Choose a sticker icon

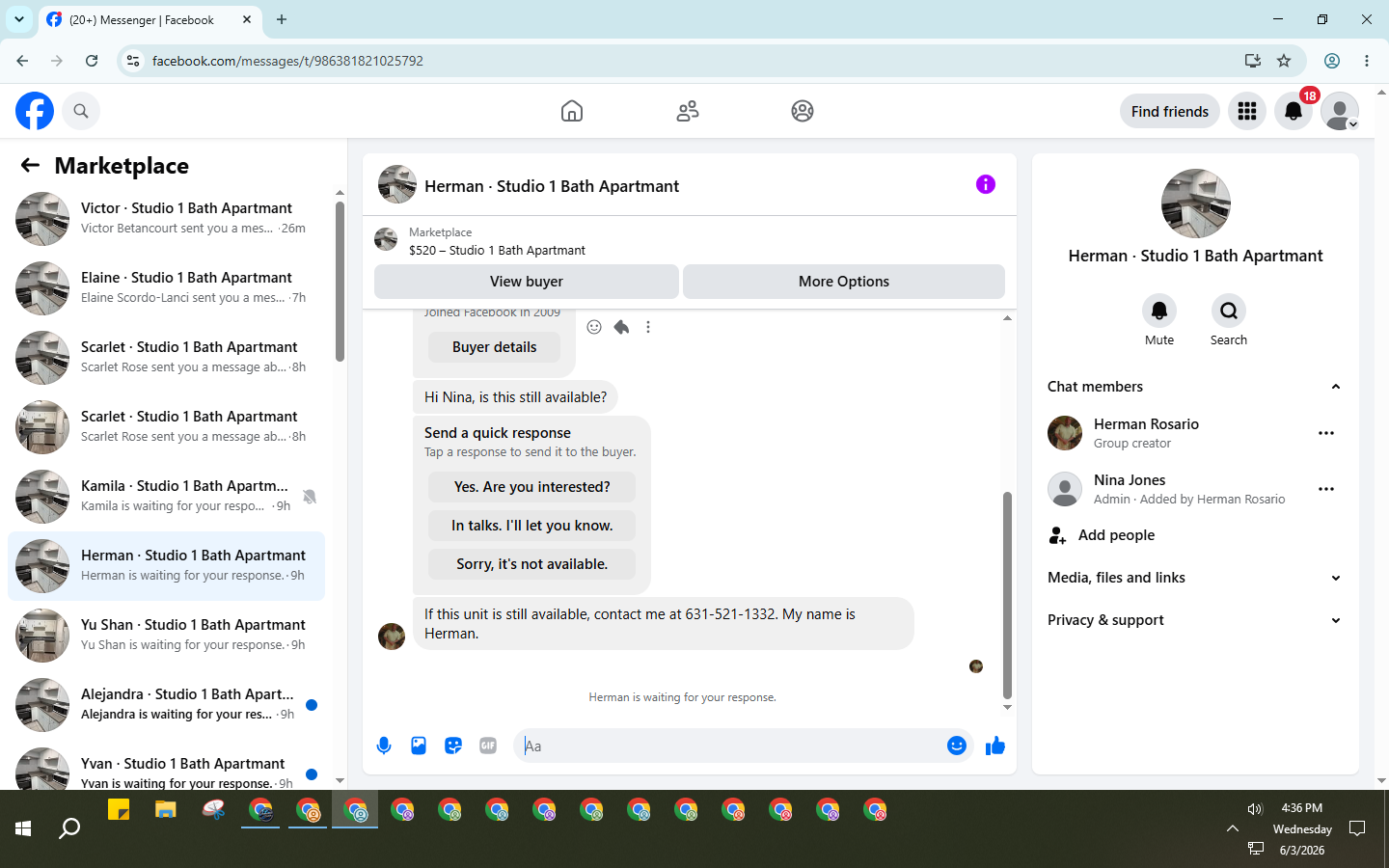coord(453,746)
